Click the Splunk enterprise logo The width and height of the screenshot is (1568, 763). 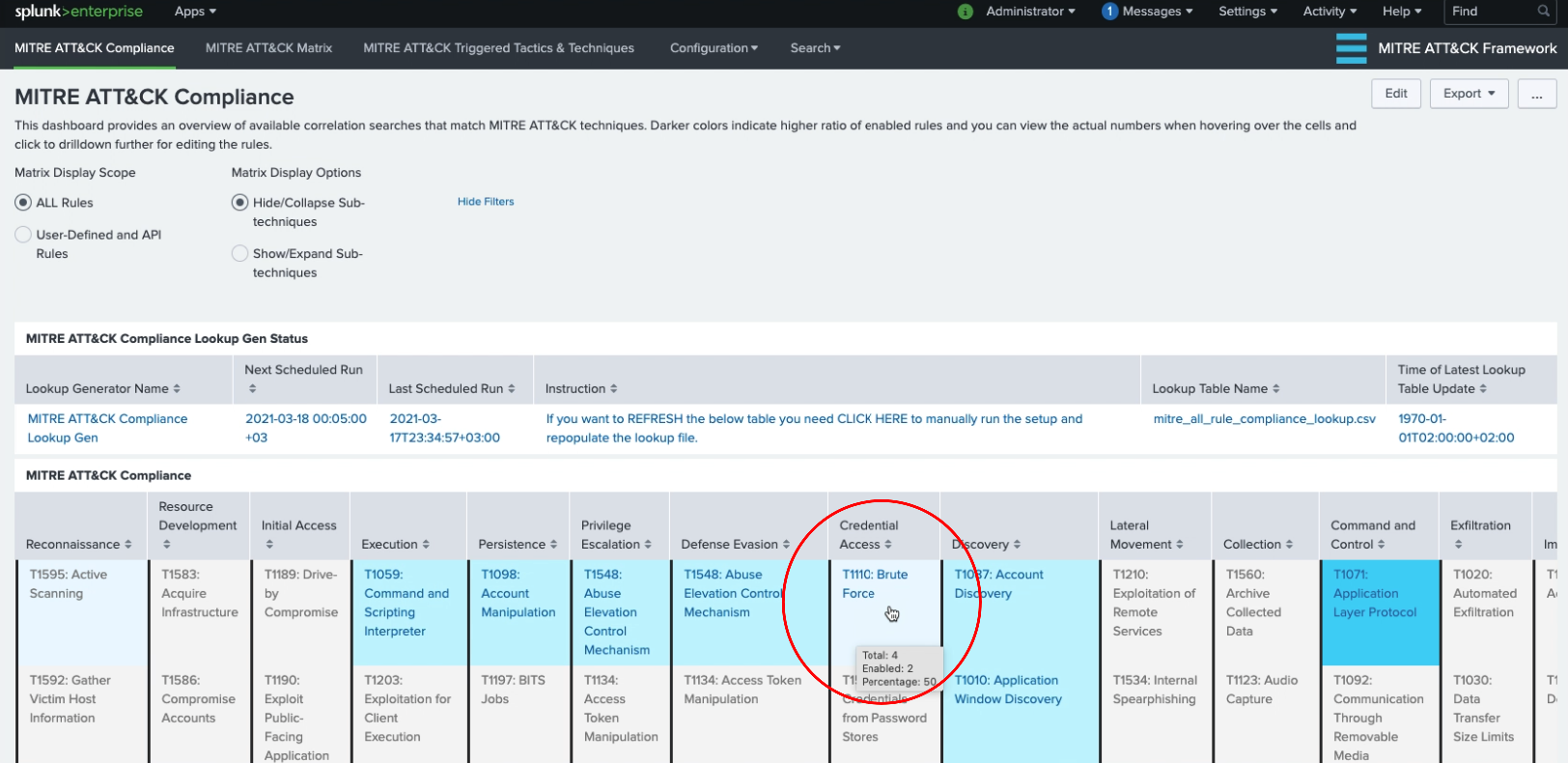point(78,12)
